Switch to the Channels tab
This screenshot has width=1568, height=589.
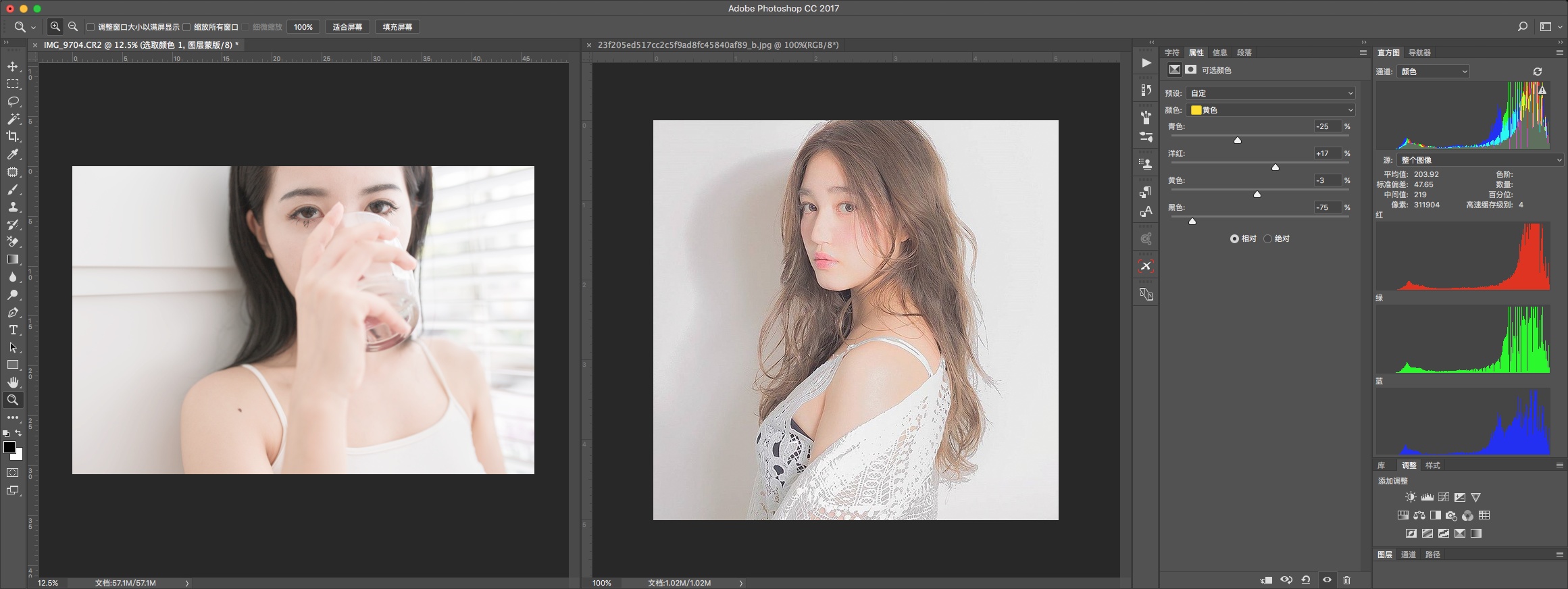pos(1408,555)
